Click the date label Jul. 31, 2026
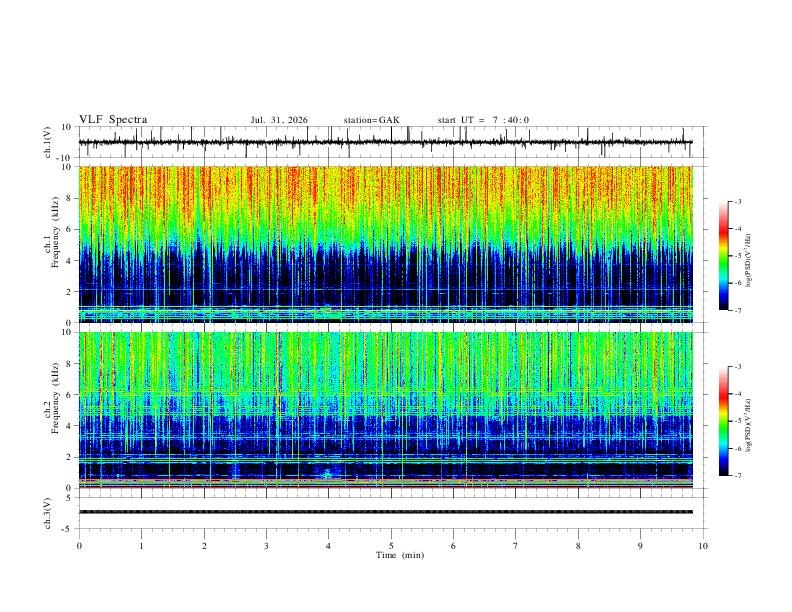Image resolution: width=792 pixels, height=612 pixels. point(279,120)
